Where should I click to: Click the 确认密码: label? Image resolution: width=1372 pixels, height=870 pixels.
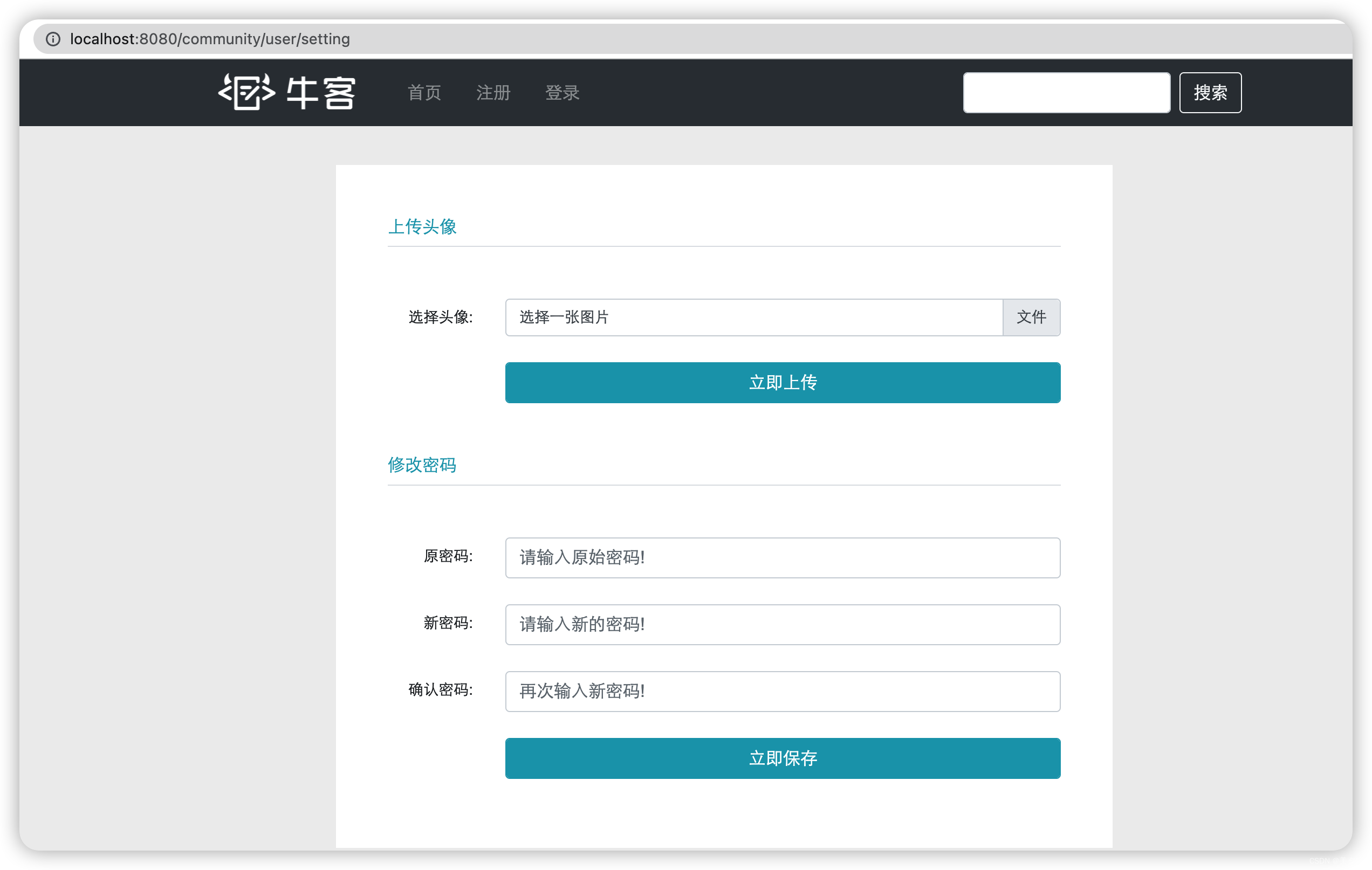point(441,690)
